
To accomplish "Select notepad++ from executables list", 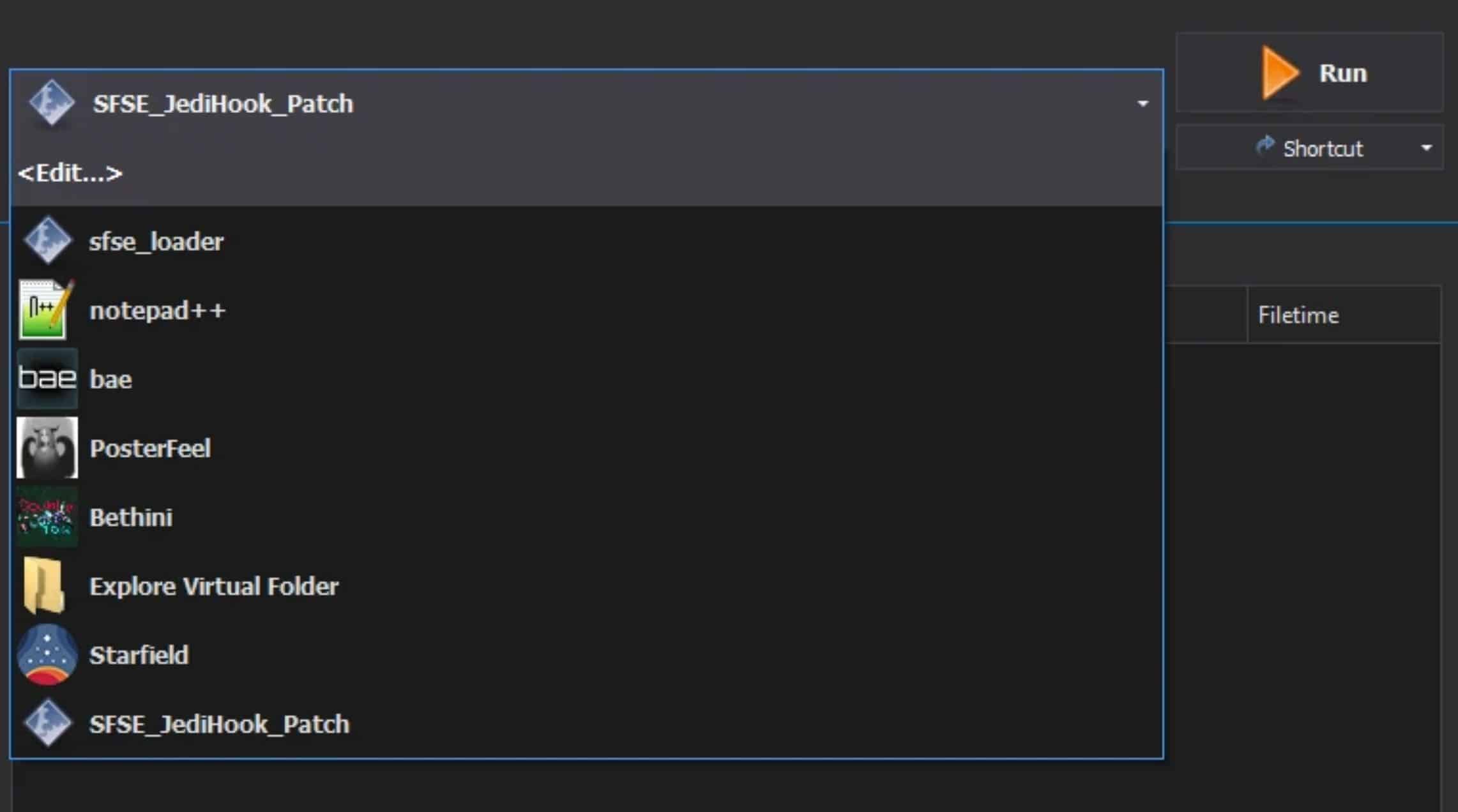I will coord(158,311).
